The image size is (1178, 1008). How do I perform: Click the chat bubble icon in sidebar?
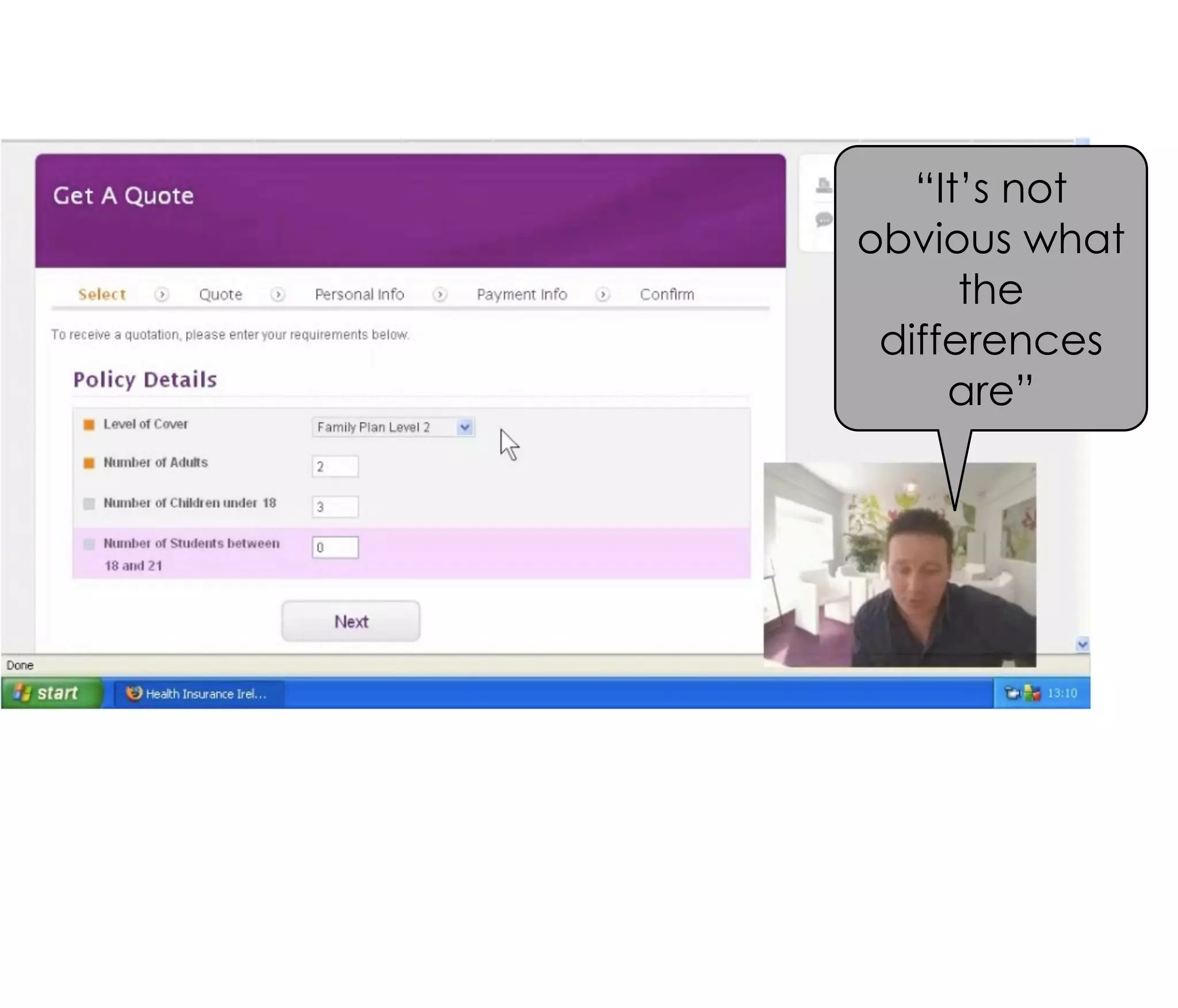pyautogui.click(x=824, y=219)
